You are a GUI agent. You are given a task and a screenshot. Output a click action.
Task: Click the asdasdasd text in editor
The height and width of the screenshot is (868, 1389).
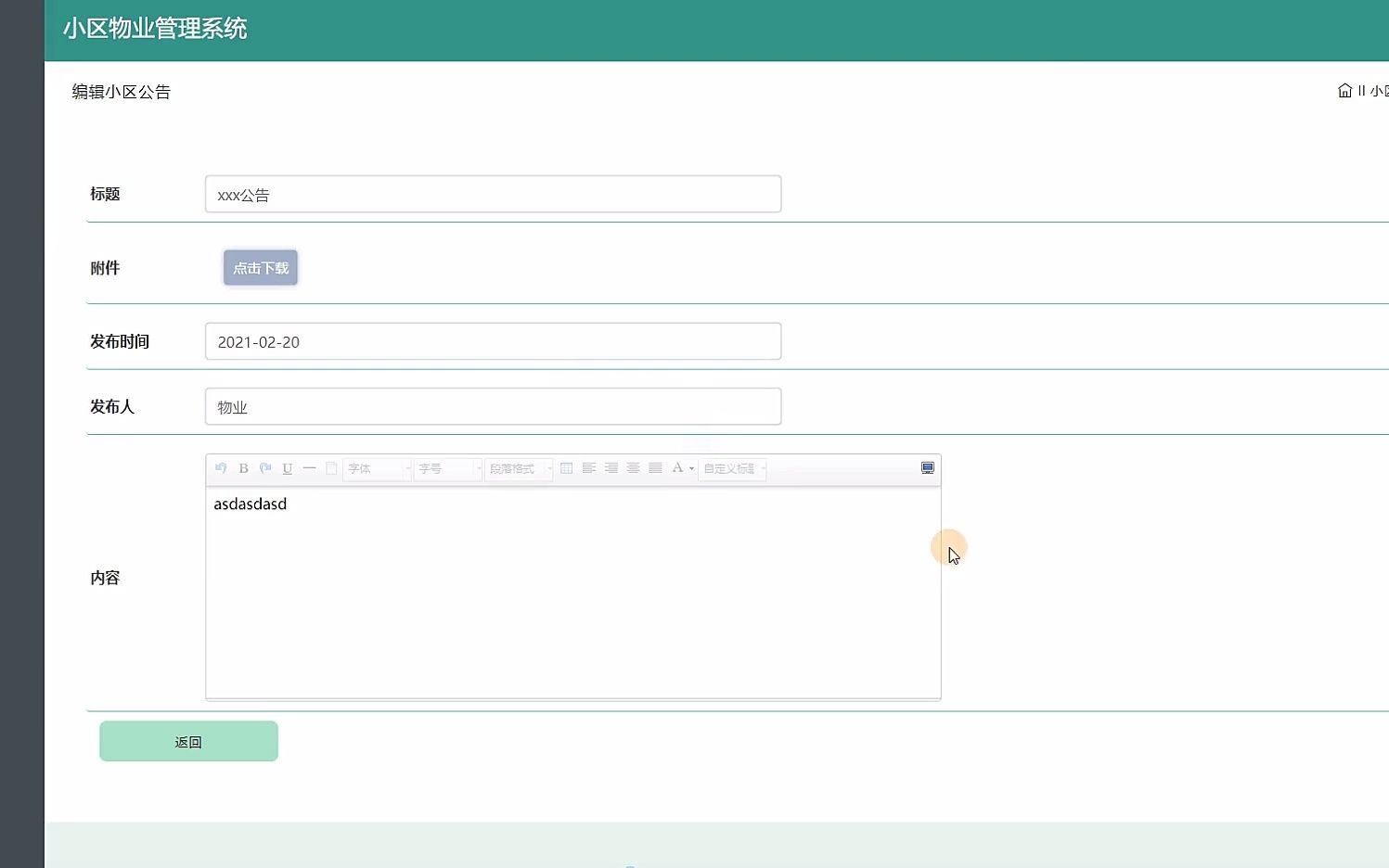pyautogui.click(x=251, y=504)
